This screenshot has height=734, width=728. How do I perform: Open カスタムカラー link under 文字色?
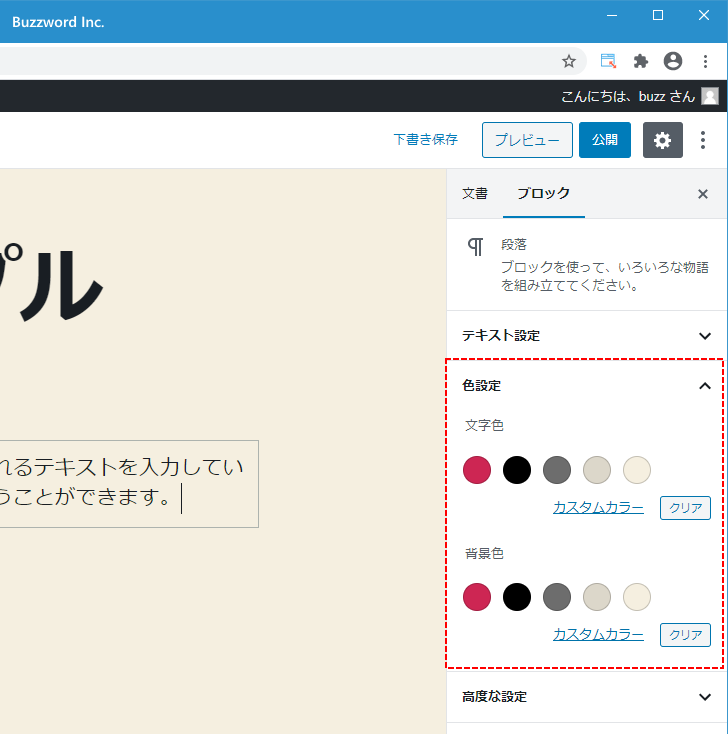click(598, 507)
